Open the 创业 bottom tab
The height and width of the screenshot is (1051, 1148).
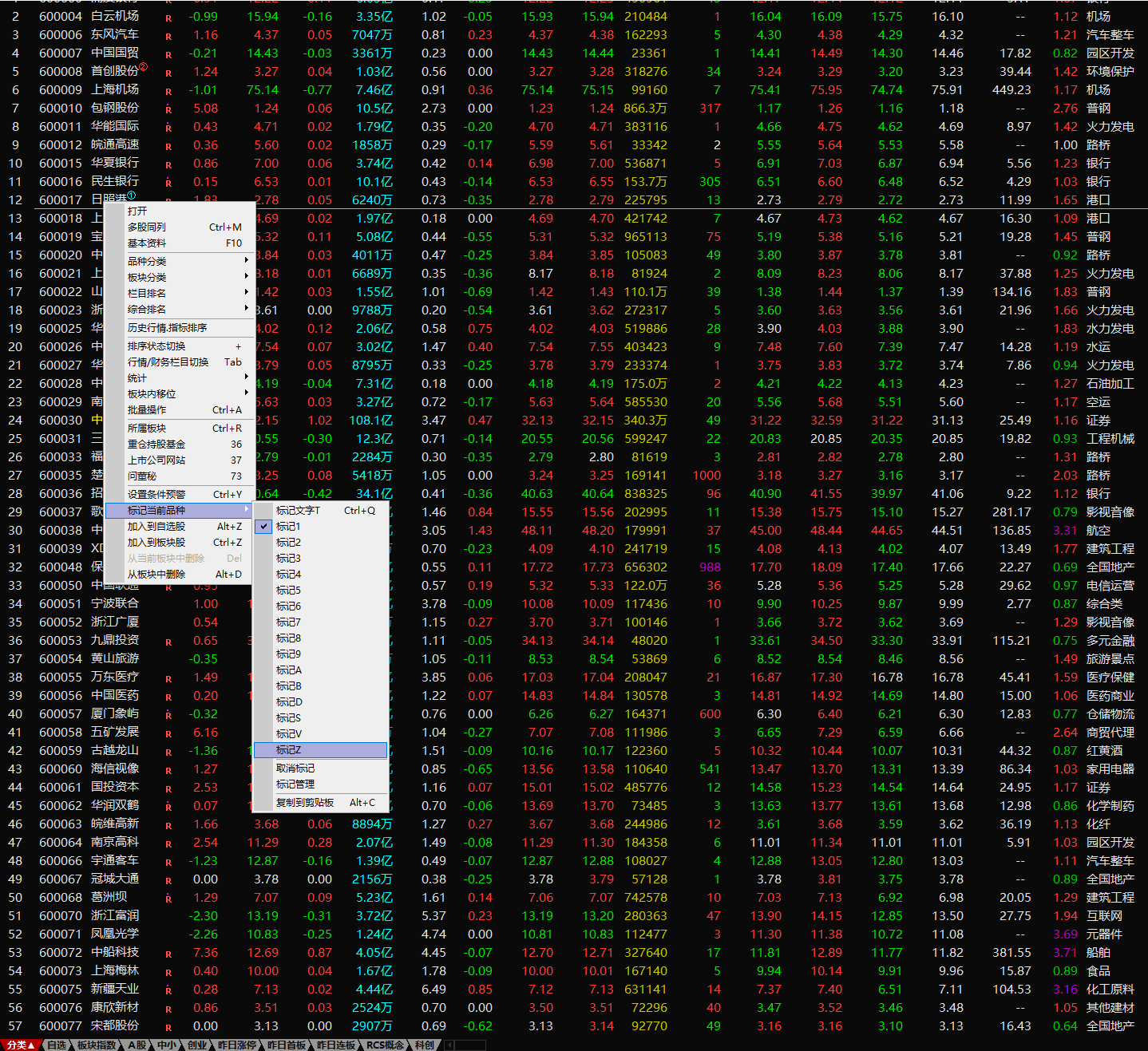tap(197, 1045)
